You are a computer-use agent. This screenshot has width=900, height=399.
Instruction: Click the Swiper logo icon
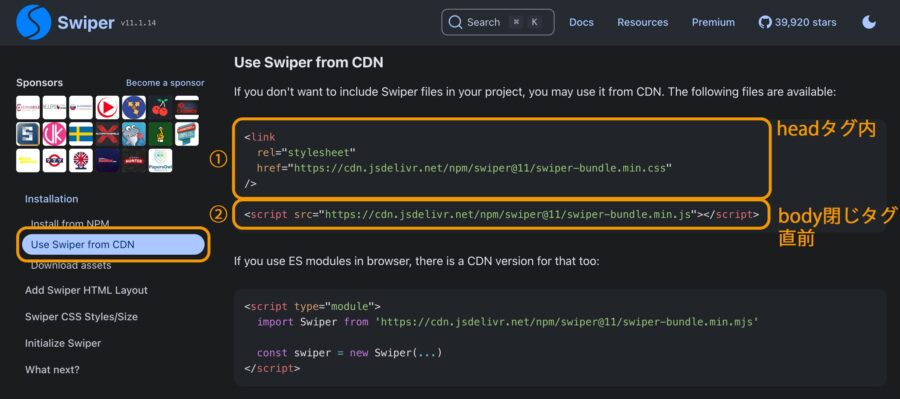tap(33, 22)
